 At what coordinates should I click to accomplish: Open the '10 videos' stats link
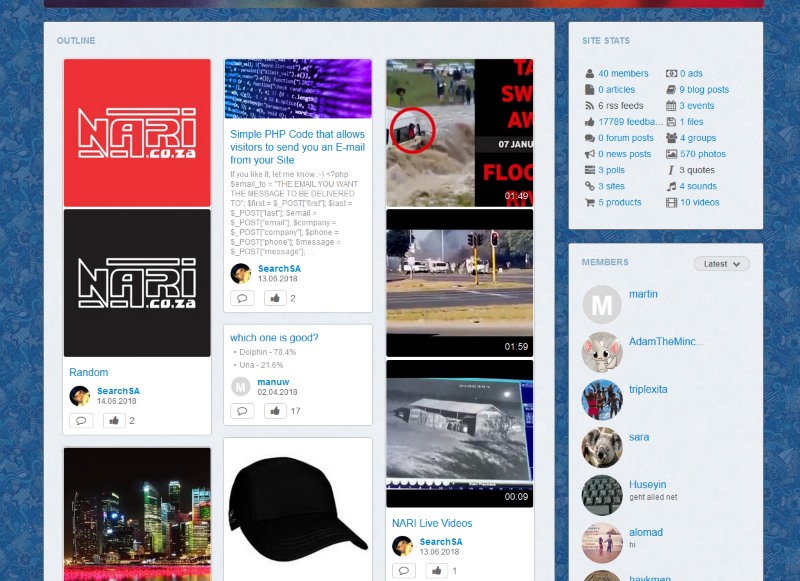pyautogui.click(x=699, y=202)
